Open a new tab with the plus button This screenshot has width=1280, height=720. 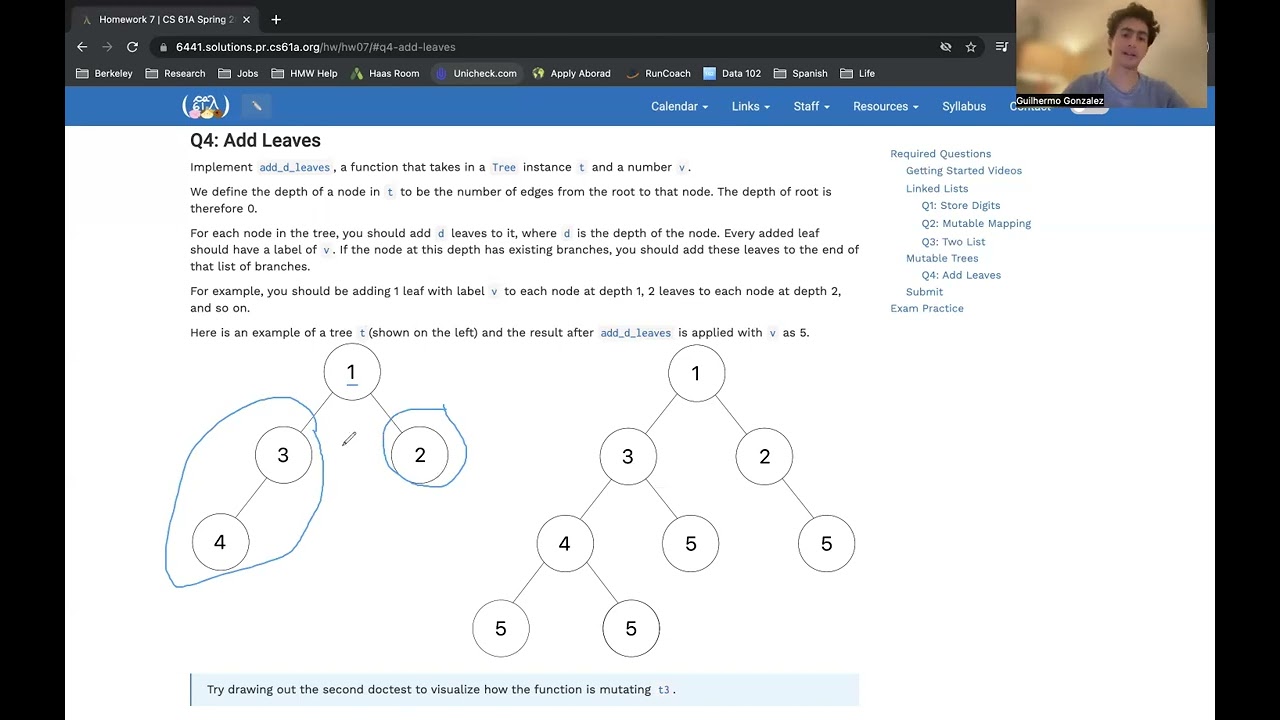[x=276, y=19]
